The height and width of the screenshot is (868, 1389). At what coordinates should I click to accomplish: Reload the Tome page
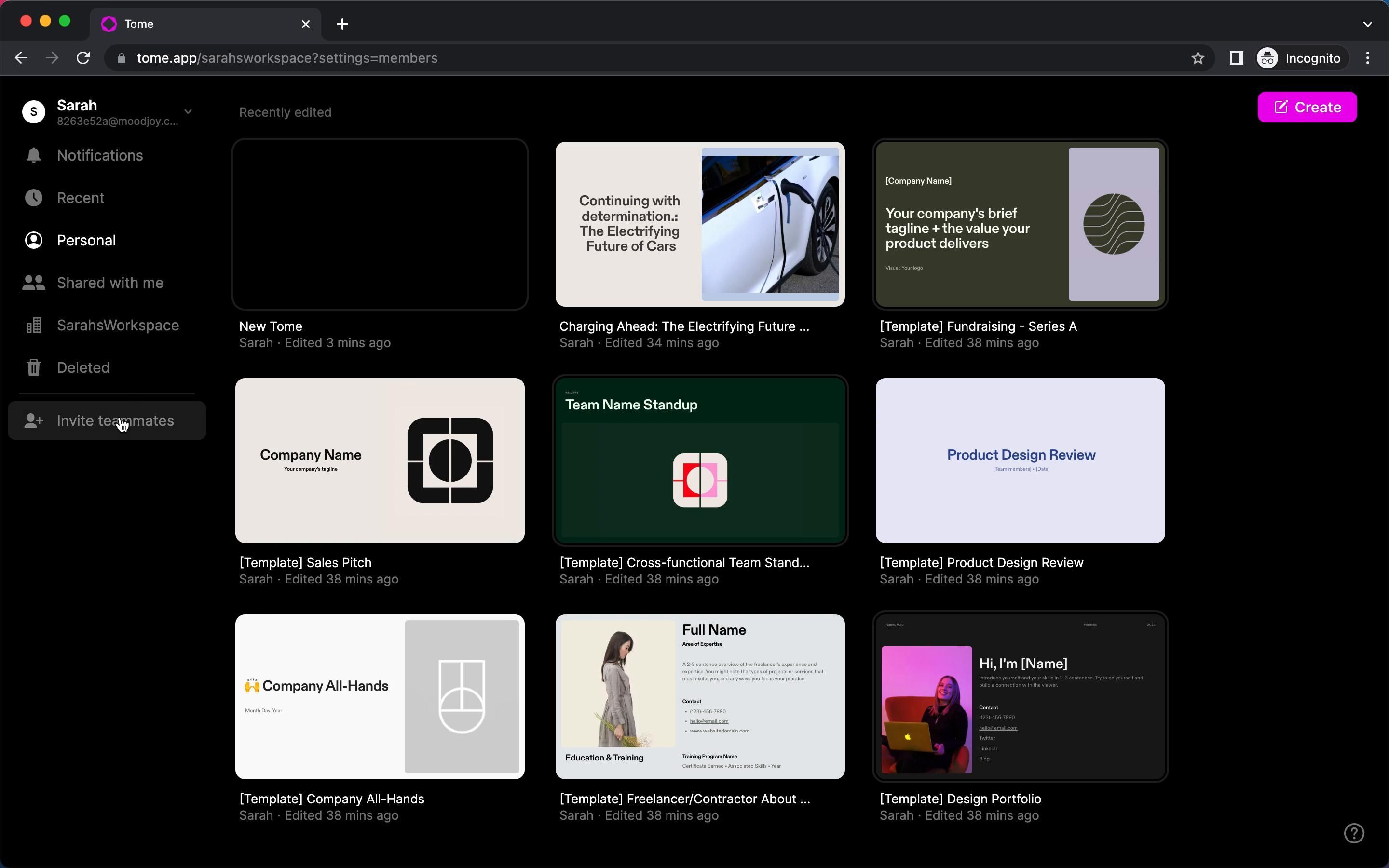pos(83,58)
